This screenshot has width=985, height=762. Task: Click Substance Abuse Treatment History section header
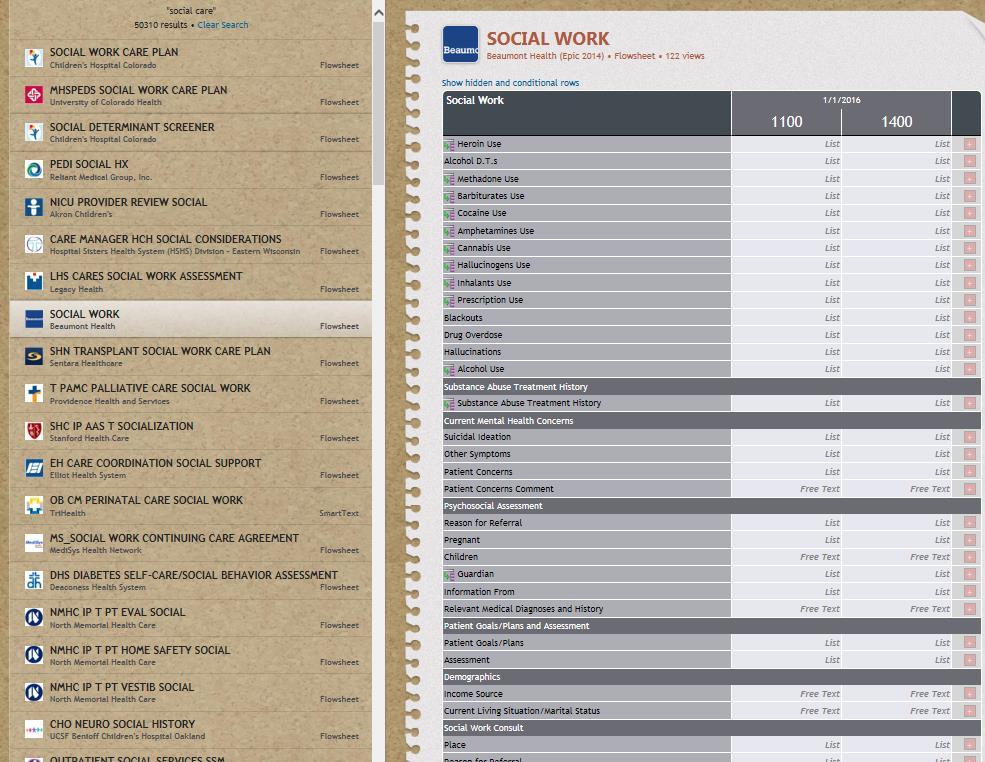pos(711,386)
